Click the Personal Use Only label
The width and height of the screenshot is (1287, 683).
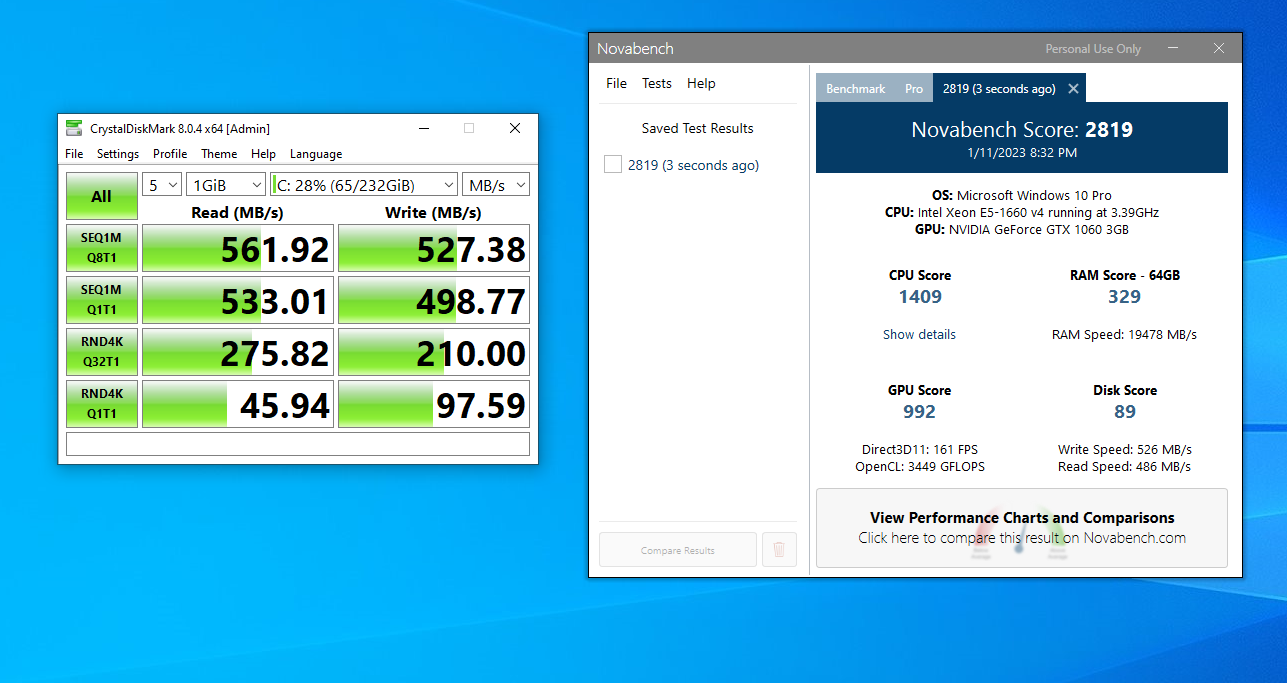point(1093,49)
